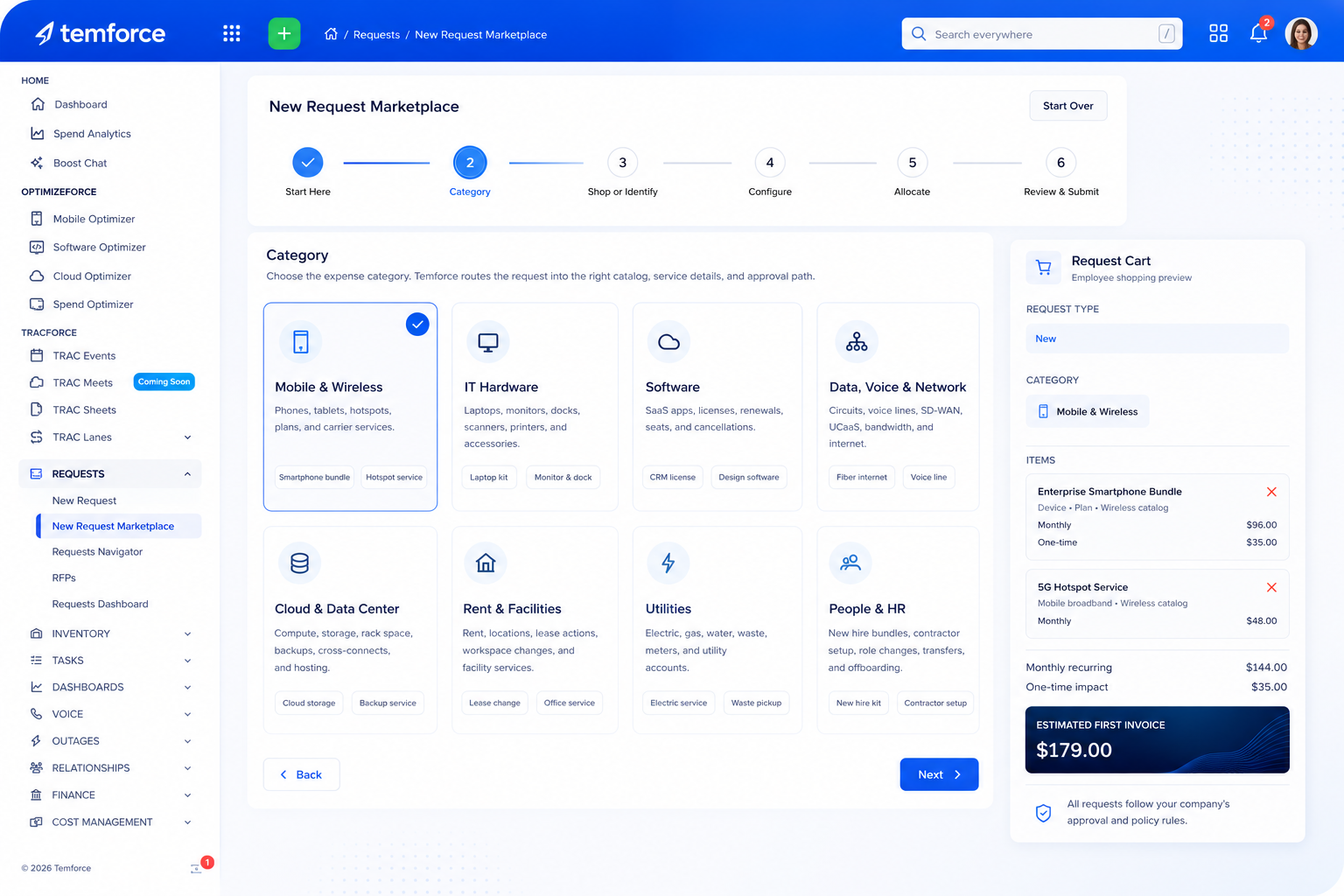Open New Request menu item
1344x896 pixels.
click(84, 500)
